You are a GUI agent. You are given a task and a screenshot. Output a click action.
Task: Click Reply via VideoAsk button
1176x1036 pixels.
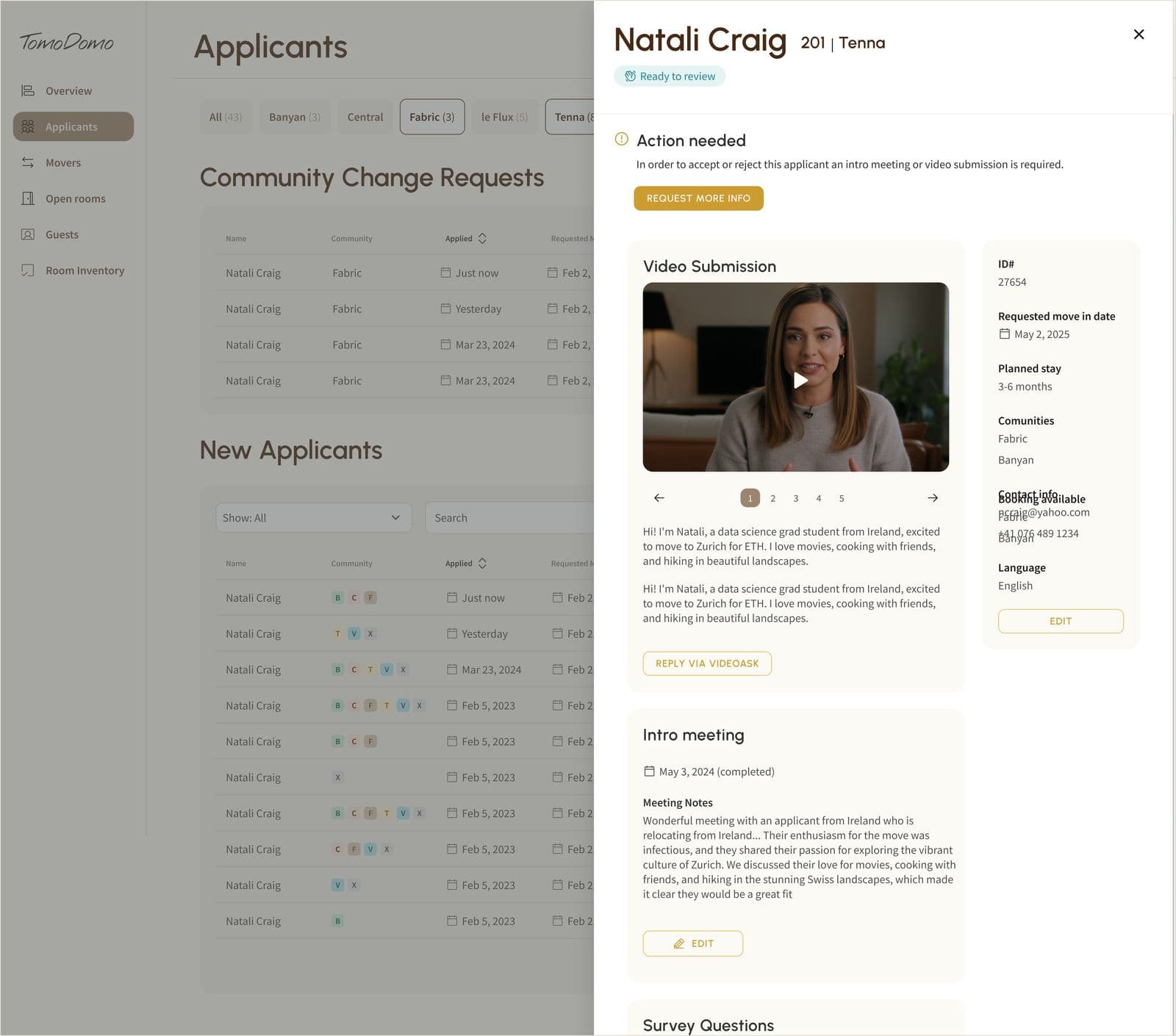point(707,663)
